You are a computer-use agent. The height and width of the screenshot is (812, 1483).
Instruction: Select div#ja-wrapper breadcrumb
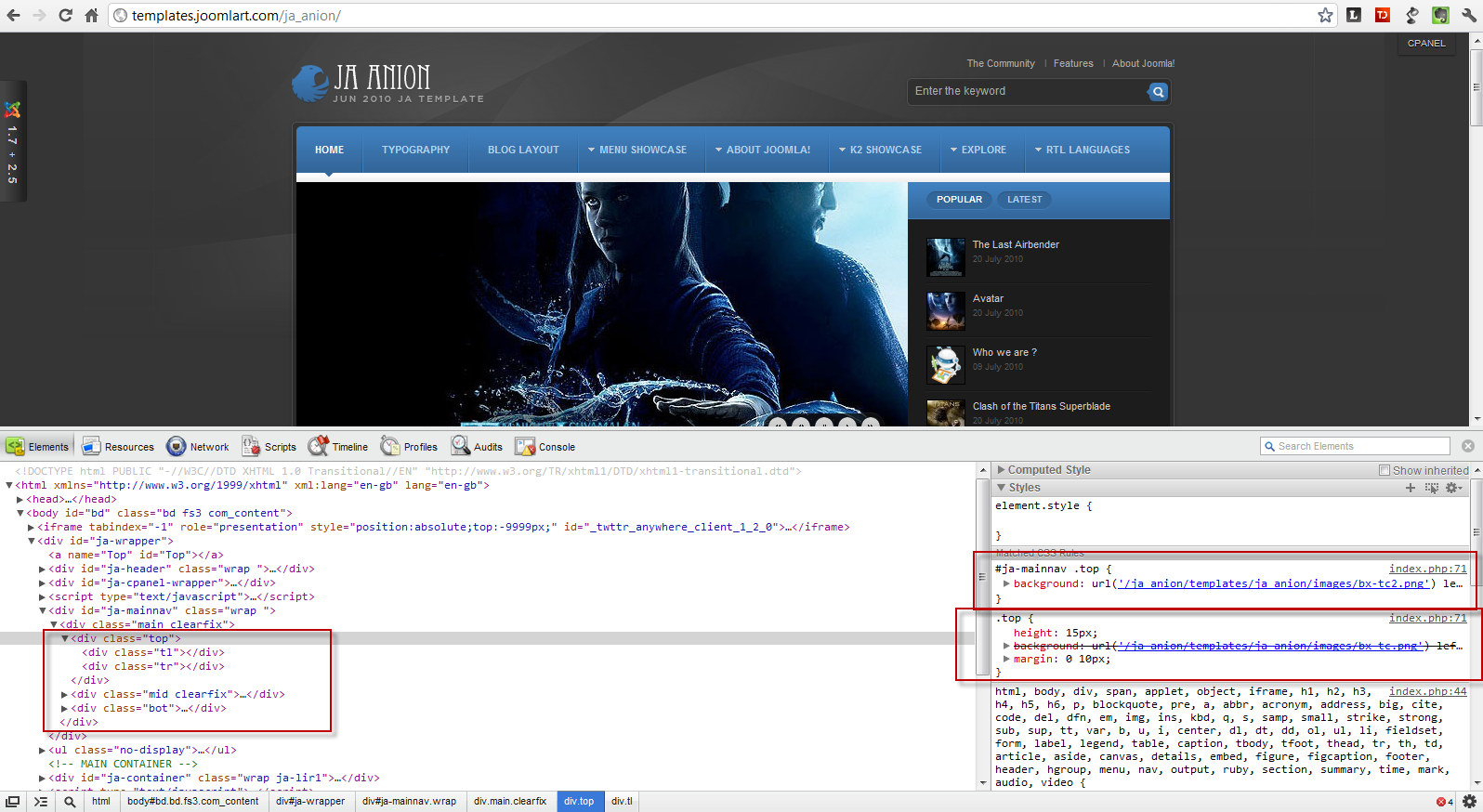click(x=309, y=802)
